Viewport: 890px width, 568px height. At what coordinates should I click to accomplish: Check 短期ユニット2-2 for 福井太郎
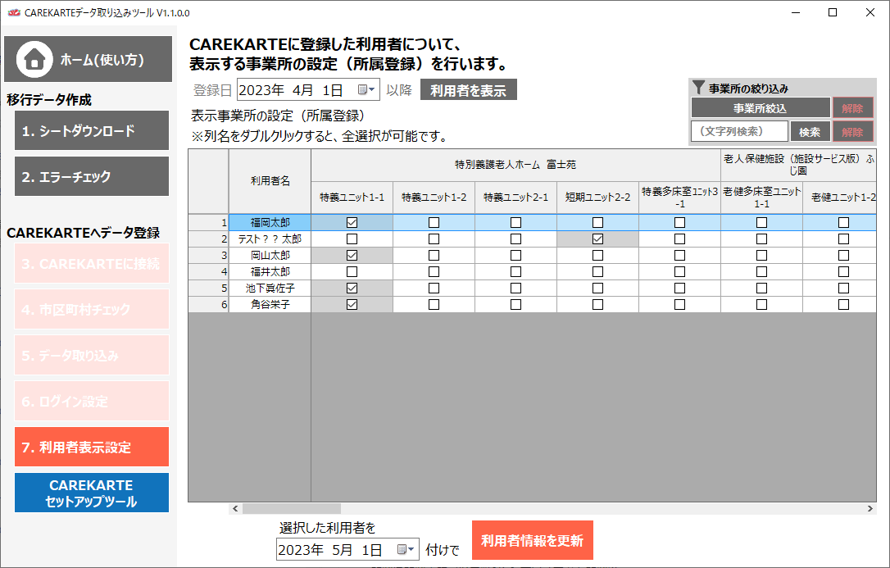(x=598, y=272)
